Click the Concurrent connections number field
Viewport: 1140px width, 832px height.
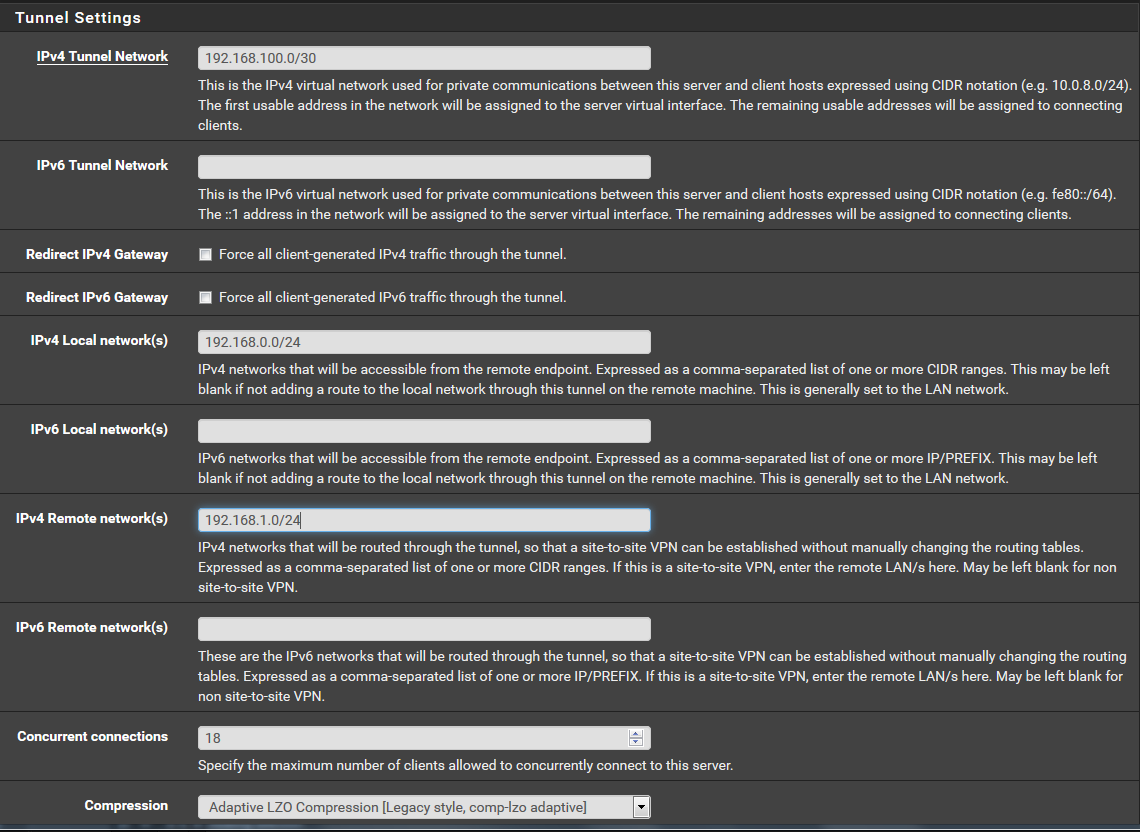410,738
